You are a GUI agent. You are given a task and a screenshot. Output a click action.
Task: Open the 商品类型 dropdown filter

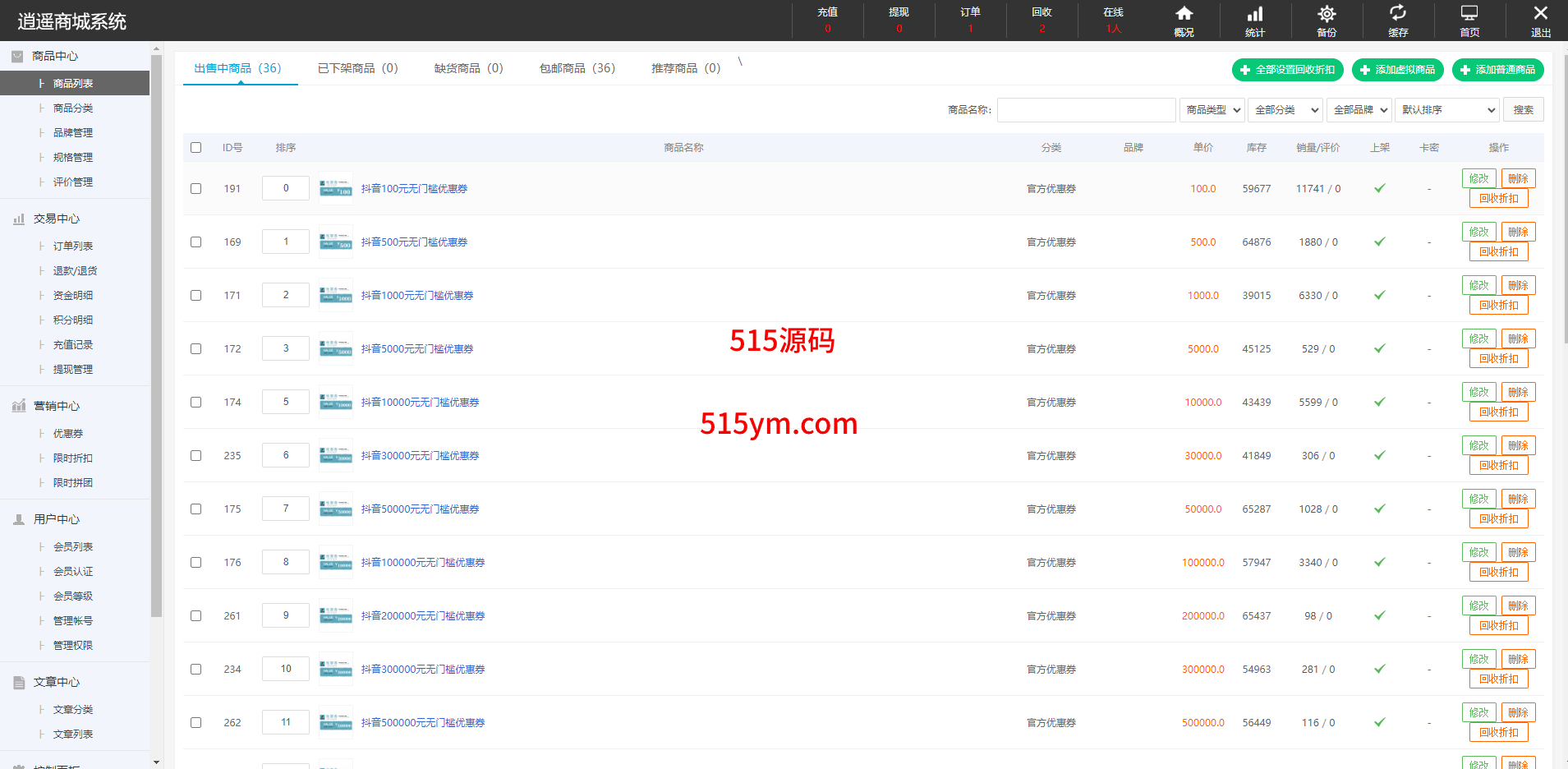[x=1212, y=110]
